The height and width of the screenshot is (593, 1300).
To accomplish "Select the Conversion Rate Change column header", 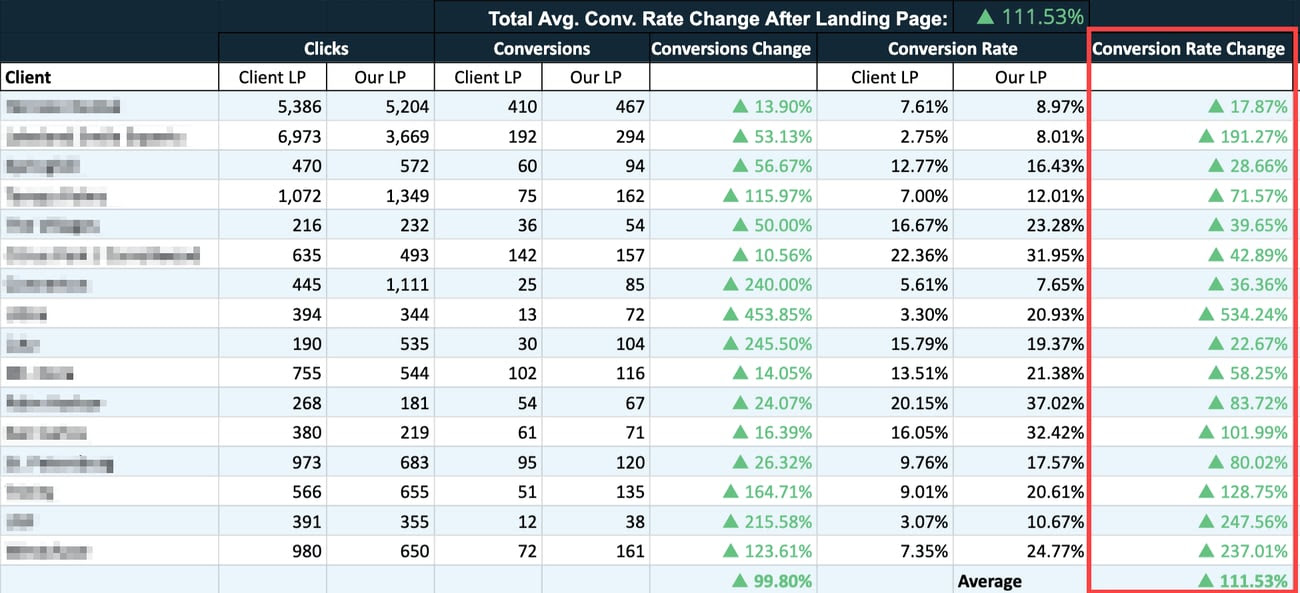I will (x=1188, y=48).
